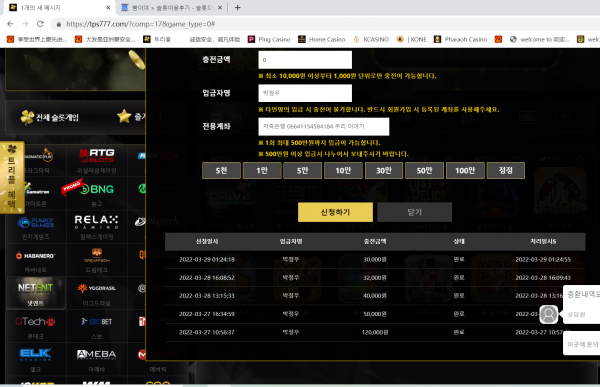Viewport: 600px width, 387px height.
Task: Select the NetEnt provider tile
Action: pos(35,293)
